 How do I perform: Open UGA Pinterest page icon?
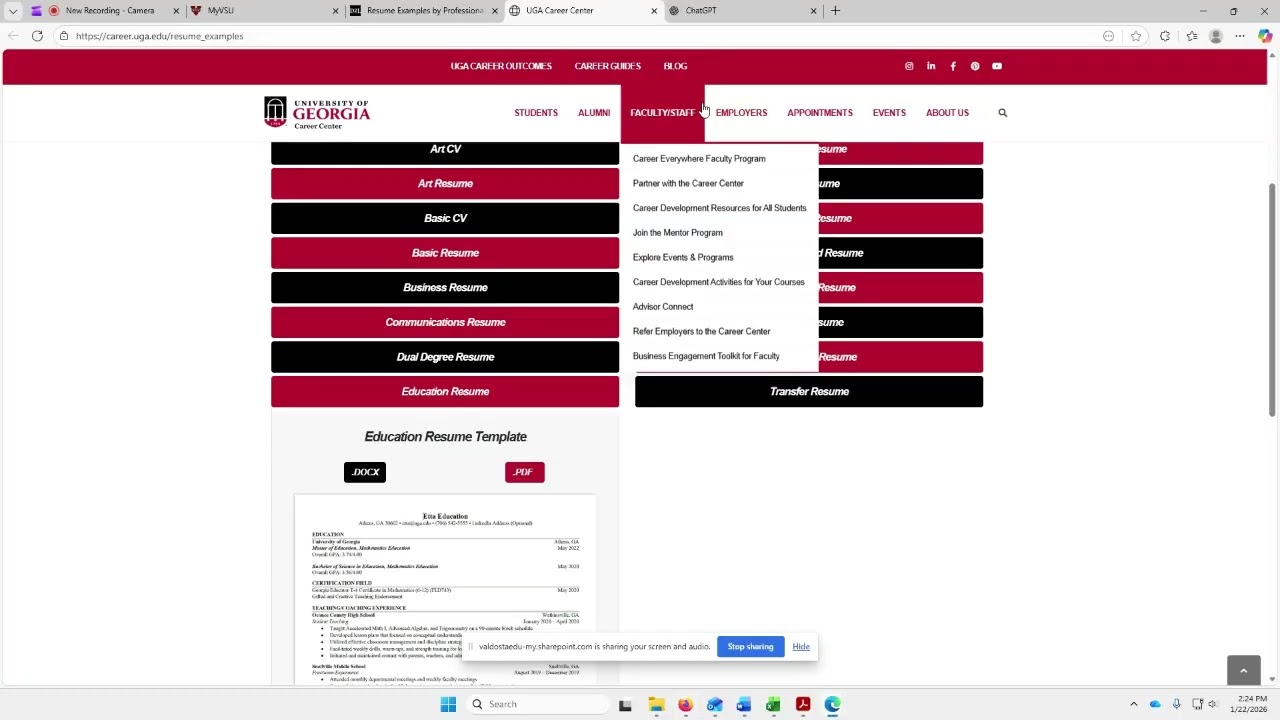pos(975,66)
